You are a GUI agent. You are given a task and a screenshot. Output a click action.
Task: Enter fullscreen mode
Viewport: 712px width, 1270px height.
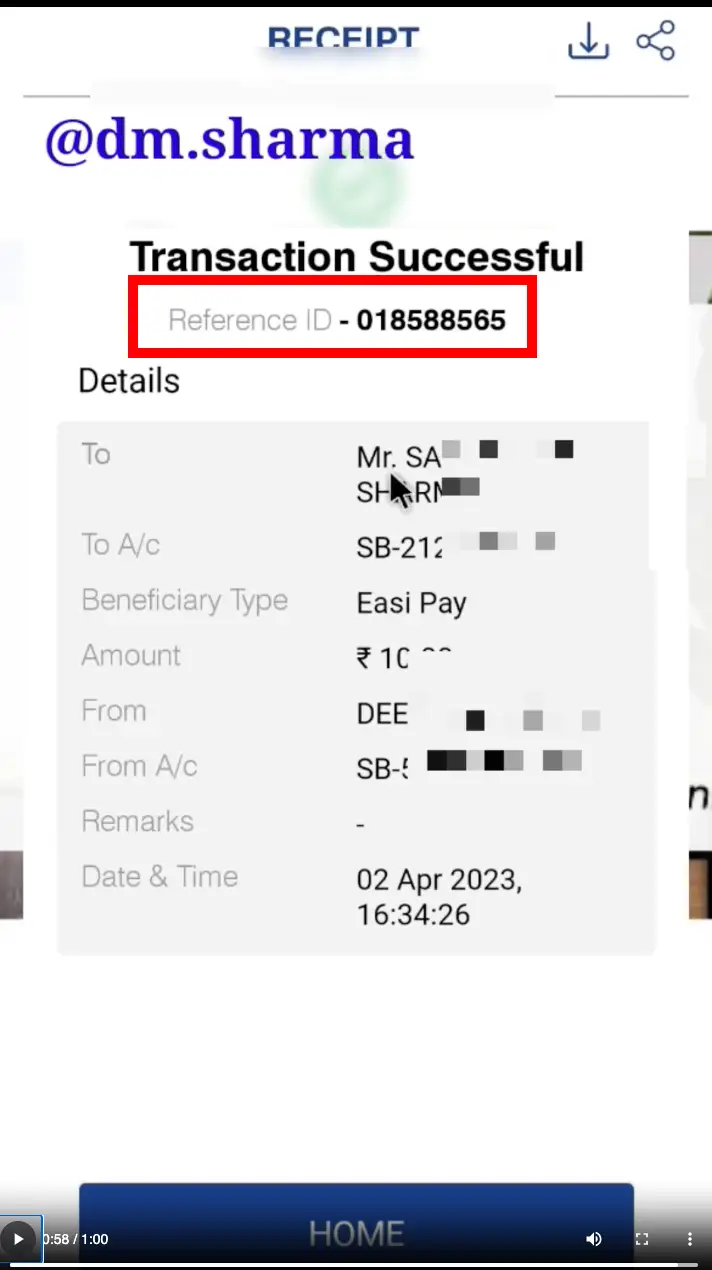coord(642,1239)
